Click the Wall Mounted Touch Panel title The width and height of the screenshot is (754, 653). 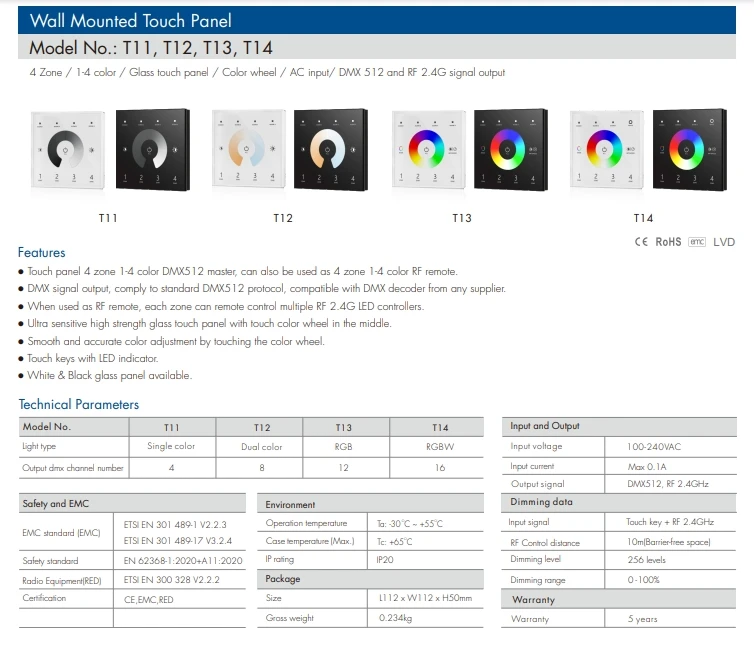point(130,21)
